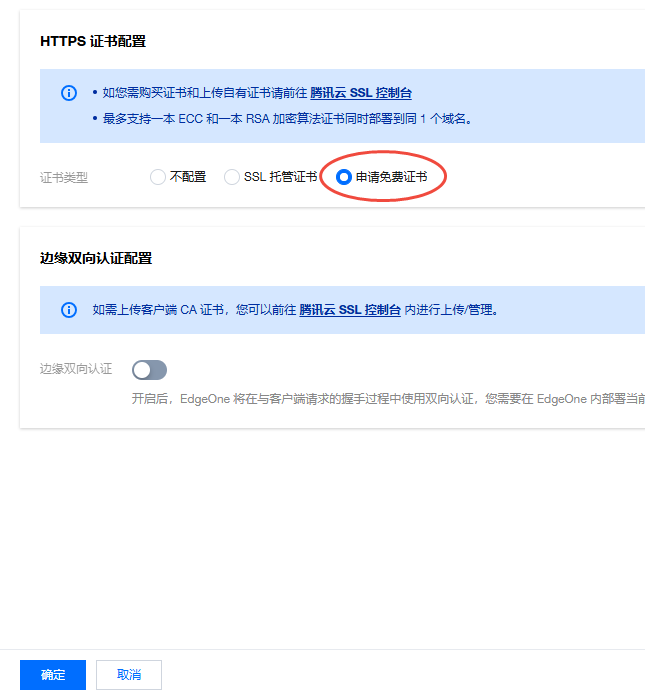The width and height of the screenshot is (645, 693).
Task: Select the 申请免费证书 radio option
Action: tap(344, 177)
